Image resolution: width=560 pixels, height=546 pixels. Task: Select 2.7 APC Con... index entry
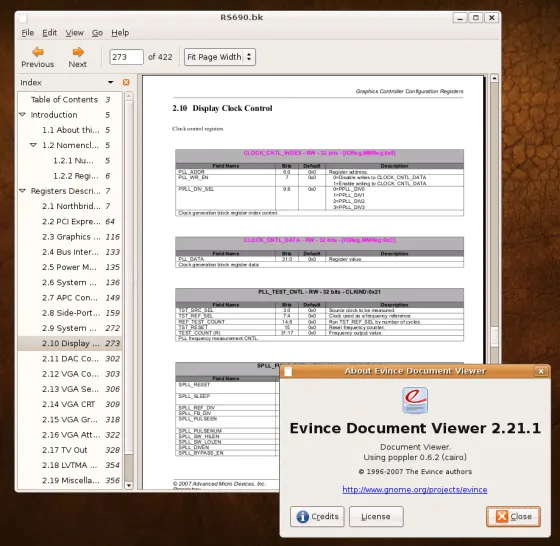70,297
